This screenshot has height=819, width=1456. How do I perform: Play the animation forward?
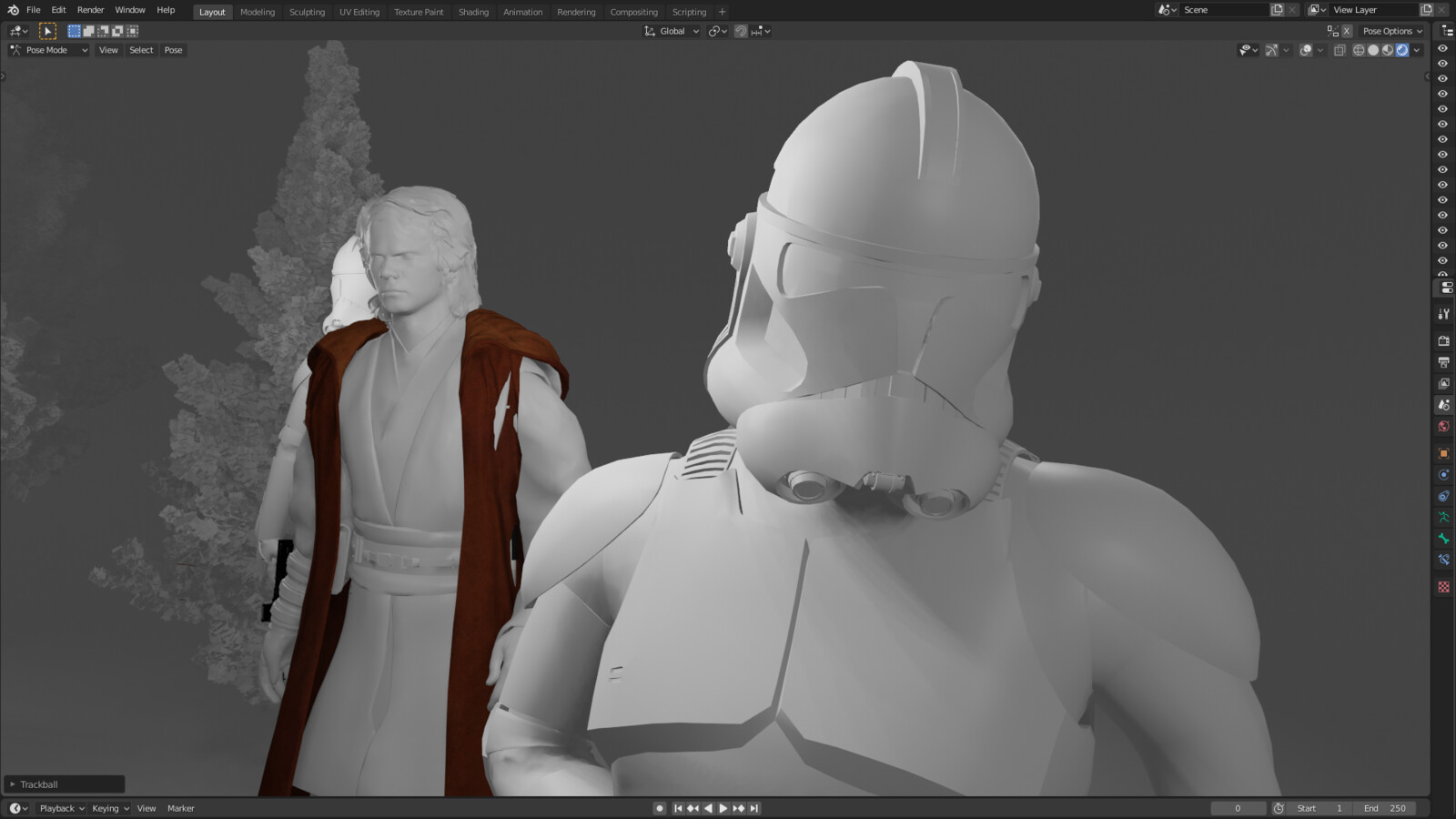(x=723, y=808)
